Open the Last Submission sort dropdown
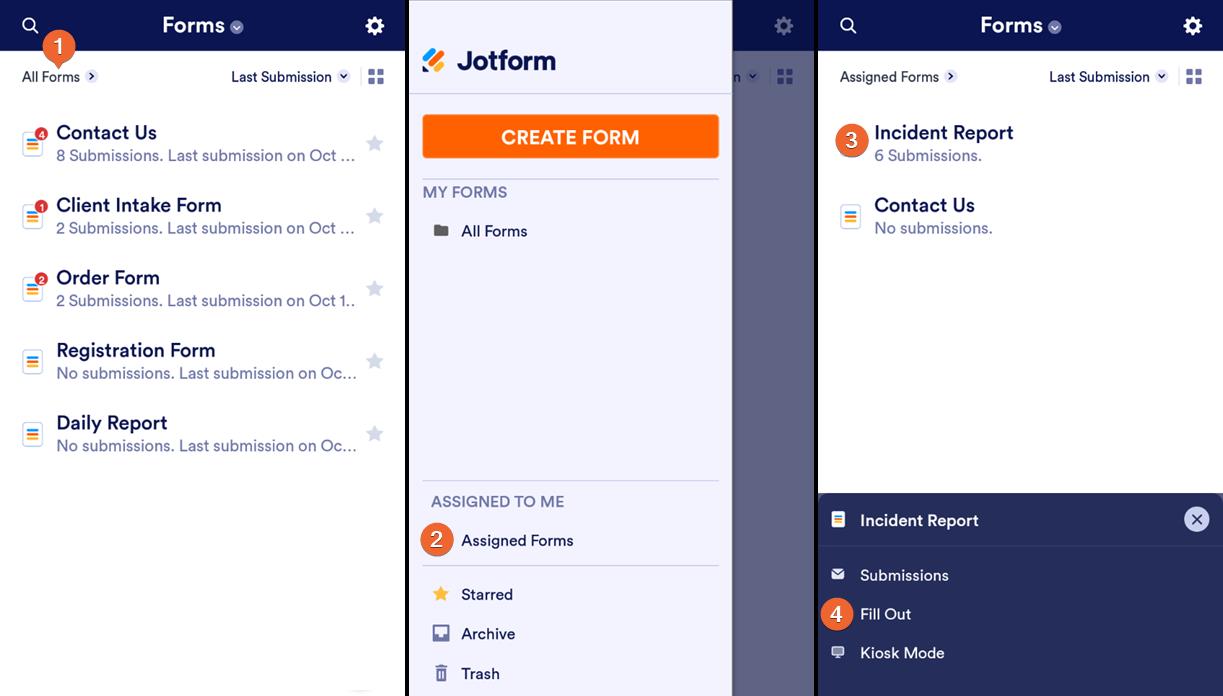 289,76
